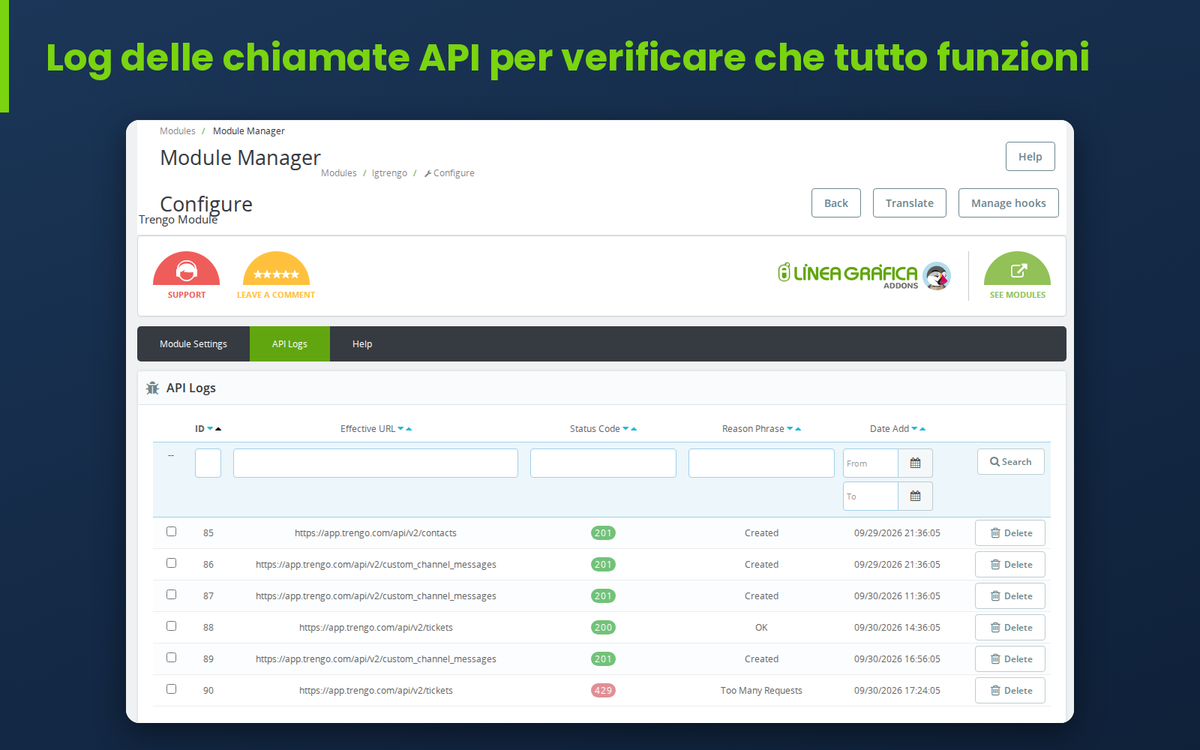Focus the Status Code filter field

pos(603,463)
